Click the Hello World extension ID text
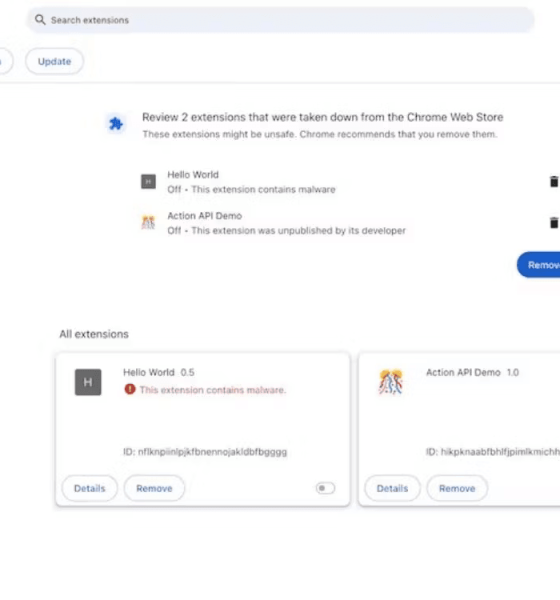This screenshot has height=600, width=560. tap(205, 452)
